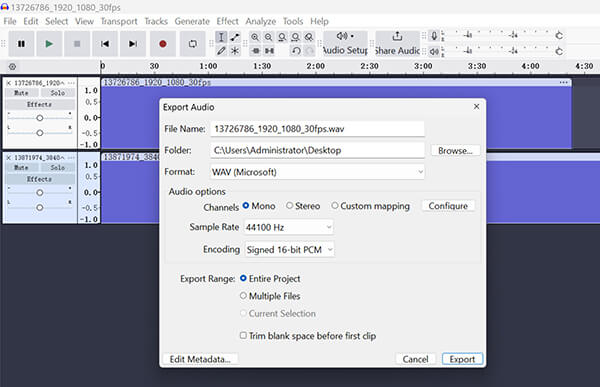Viewport: 600px width, 387px height.
Task: Close track 13726786_1920 with its X
Action: click(9, 83)
